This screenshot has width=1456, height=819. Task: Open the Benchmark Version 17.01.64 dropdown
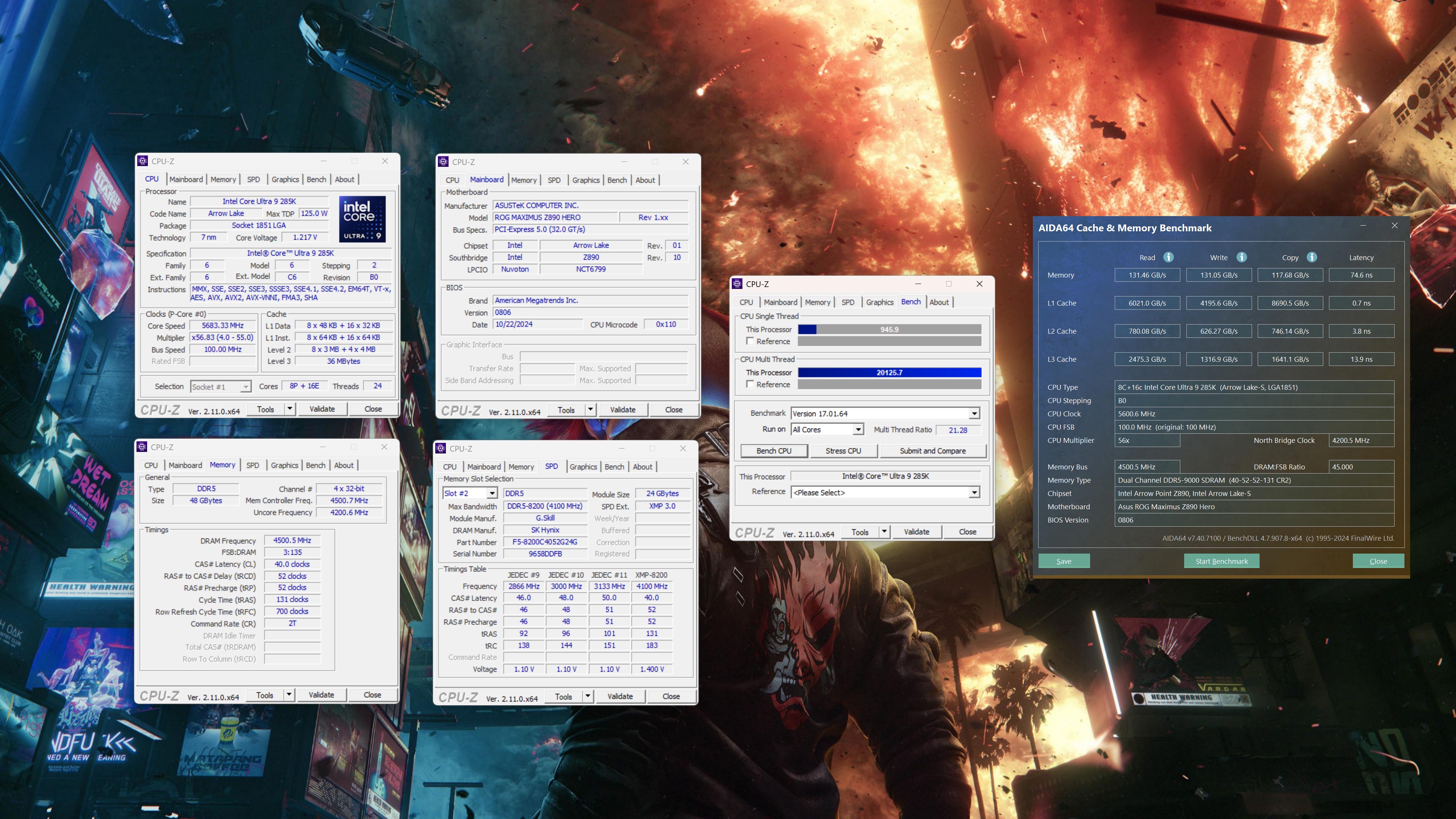click(x=974, y=414)
